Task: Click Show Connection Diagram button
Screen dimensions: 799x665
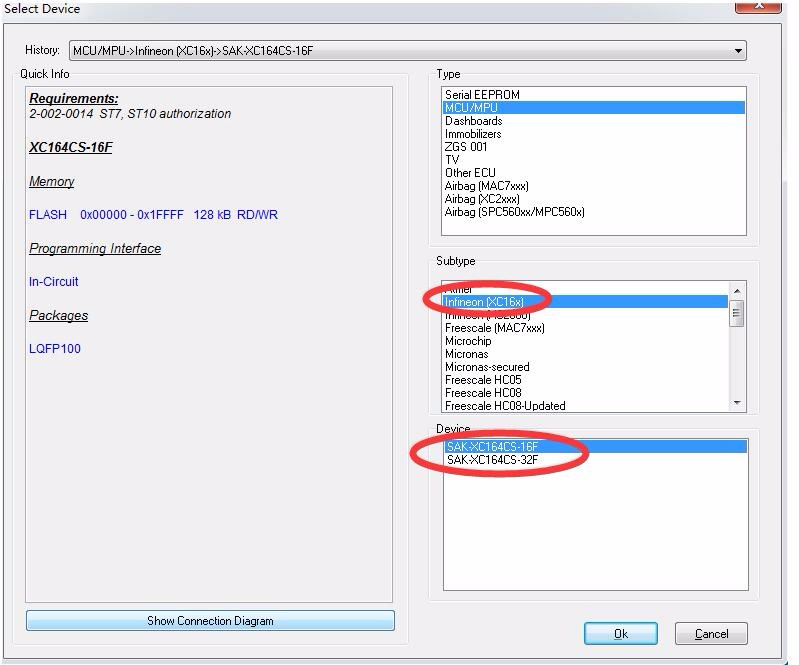Action: pos(210,621)
